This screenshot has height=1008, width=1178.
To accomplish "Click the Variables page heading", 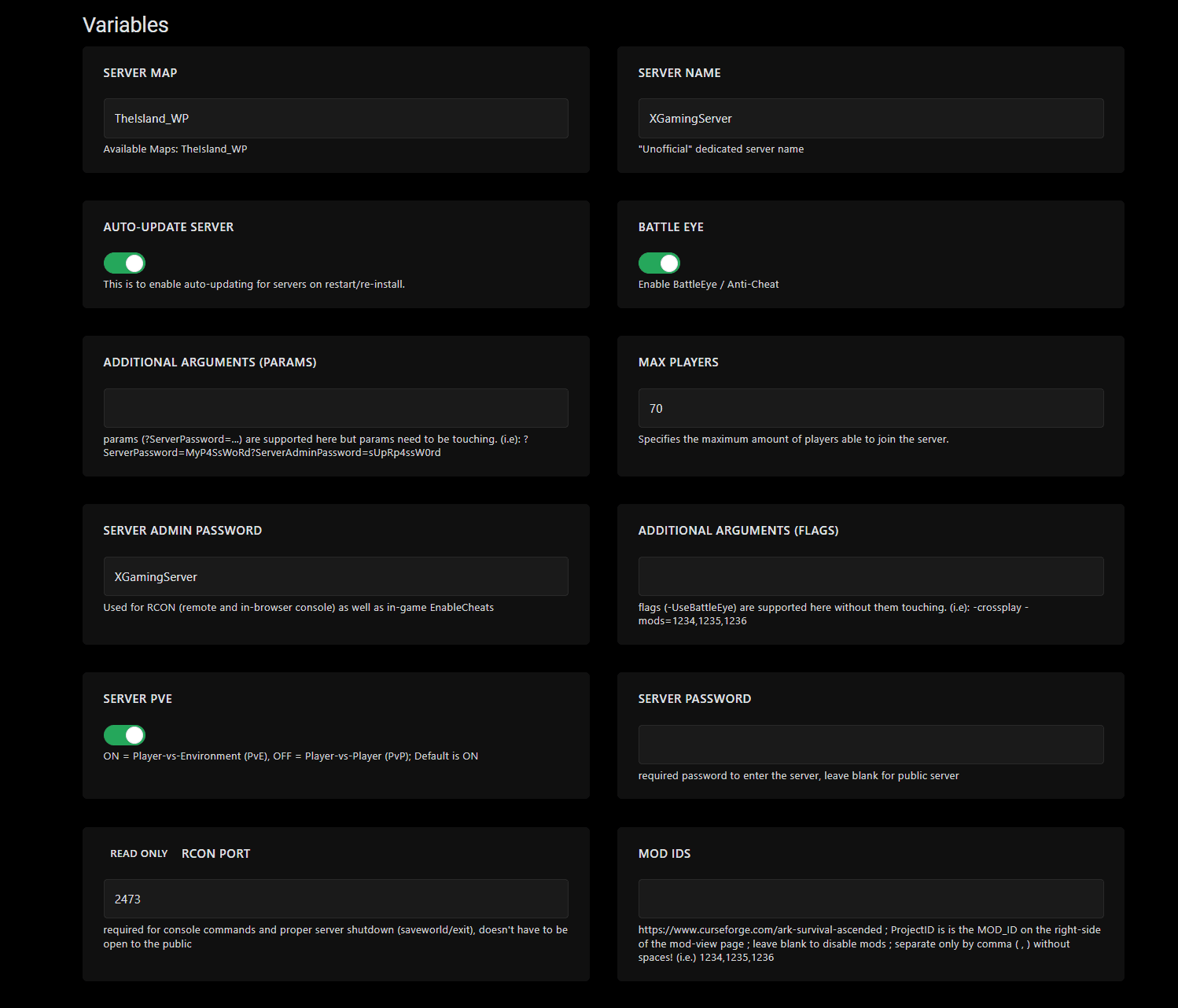I will click(x=125, y=24).
